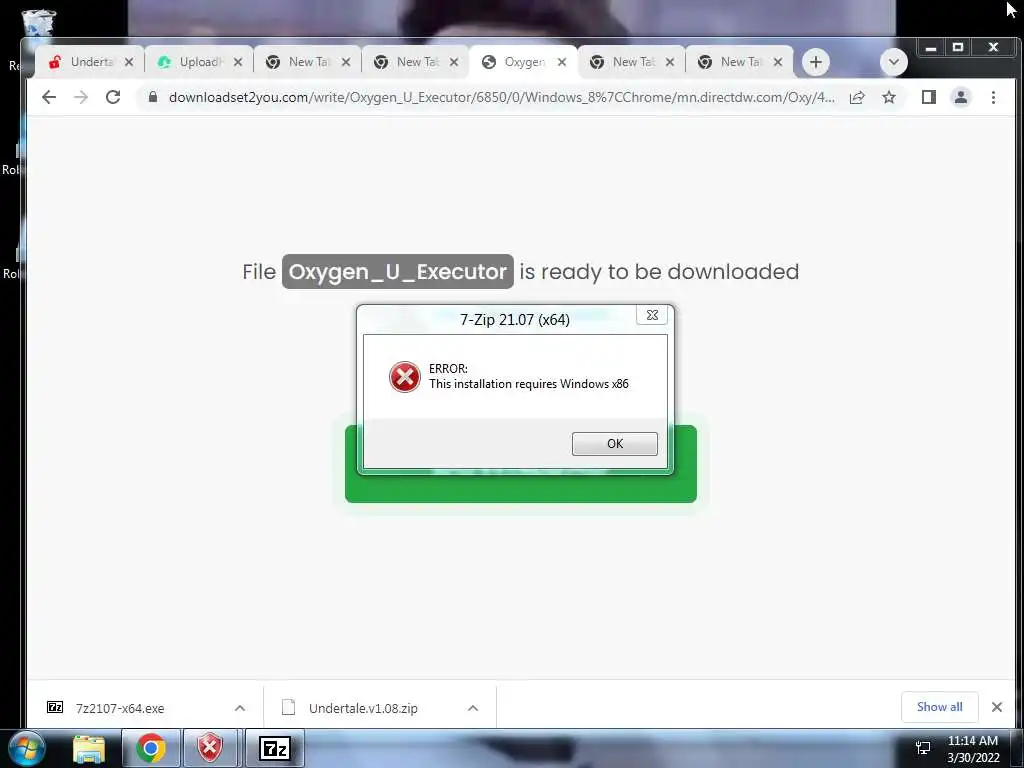Close the second New Tab

454,62
